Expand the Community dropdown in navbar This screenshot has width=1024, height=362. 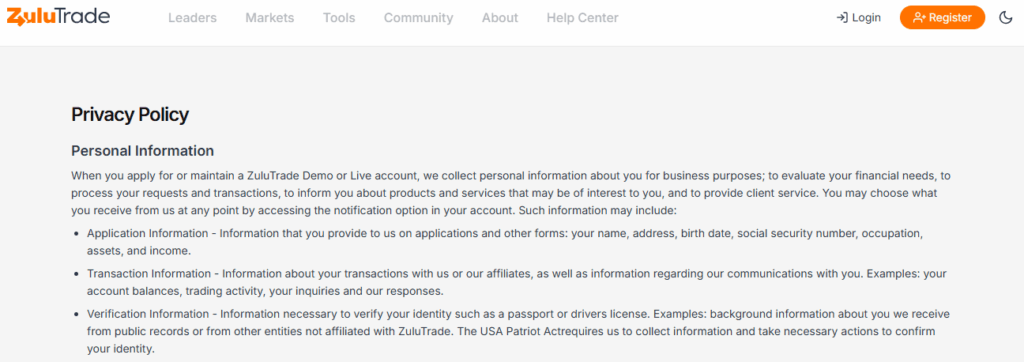click(x=419, y=18)
